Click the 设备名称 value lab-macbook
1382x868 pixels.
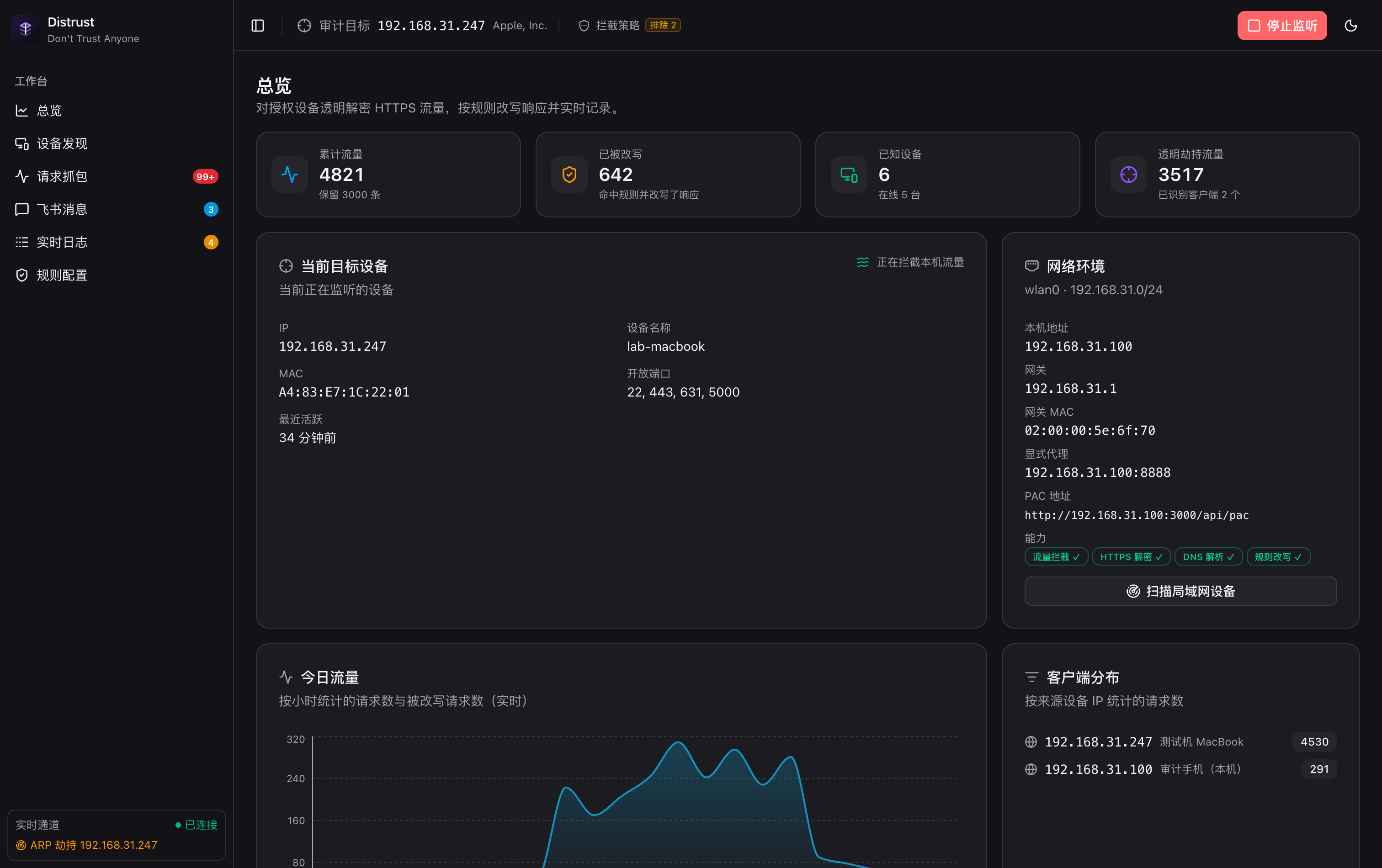[666, 346]
